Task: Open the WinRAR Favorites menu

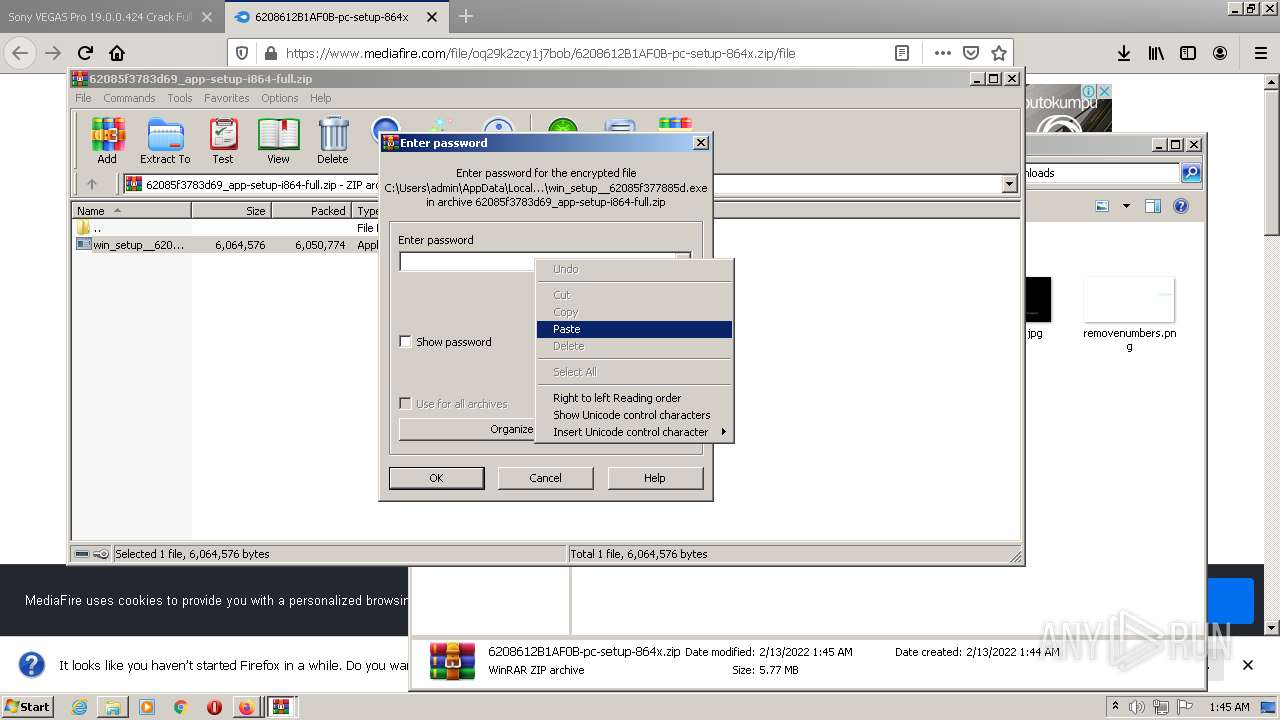Action: click(x=227, y=98)
